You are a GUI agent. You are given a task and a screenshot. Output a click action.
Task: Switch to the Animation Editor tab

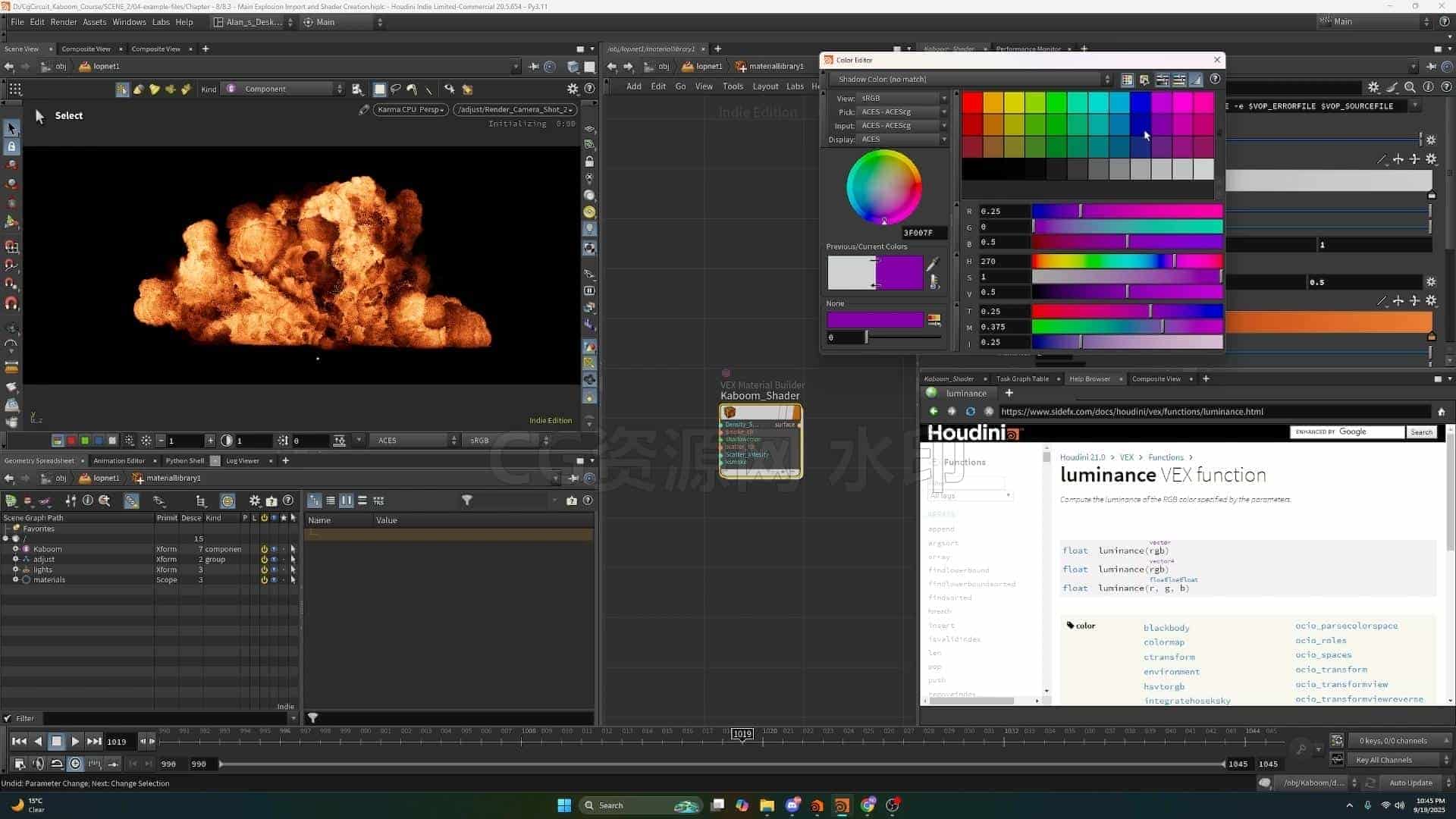click(119, 461)
